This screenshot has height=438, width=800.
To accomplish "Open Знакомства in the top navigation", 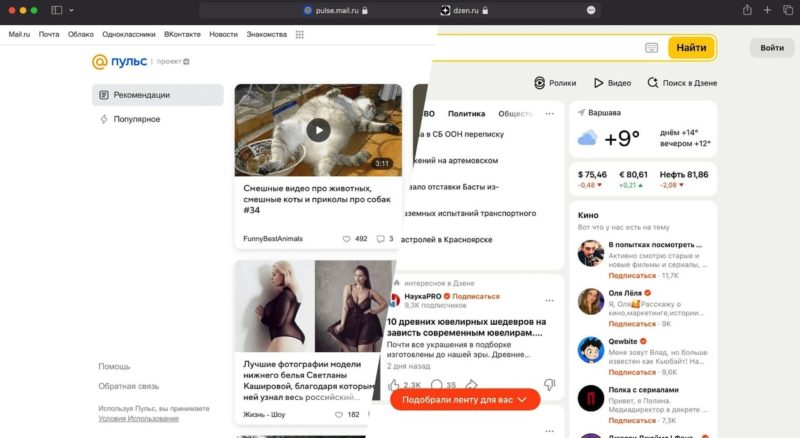I will (266, 34).
